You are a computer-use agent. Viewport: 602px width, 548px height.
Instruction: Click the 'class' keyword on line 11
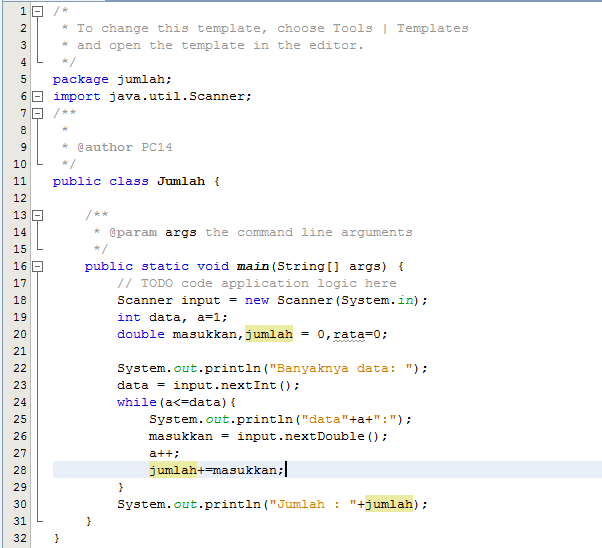click(129, 181)
